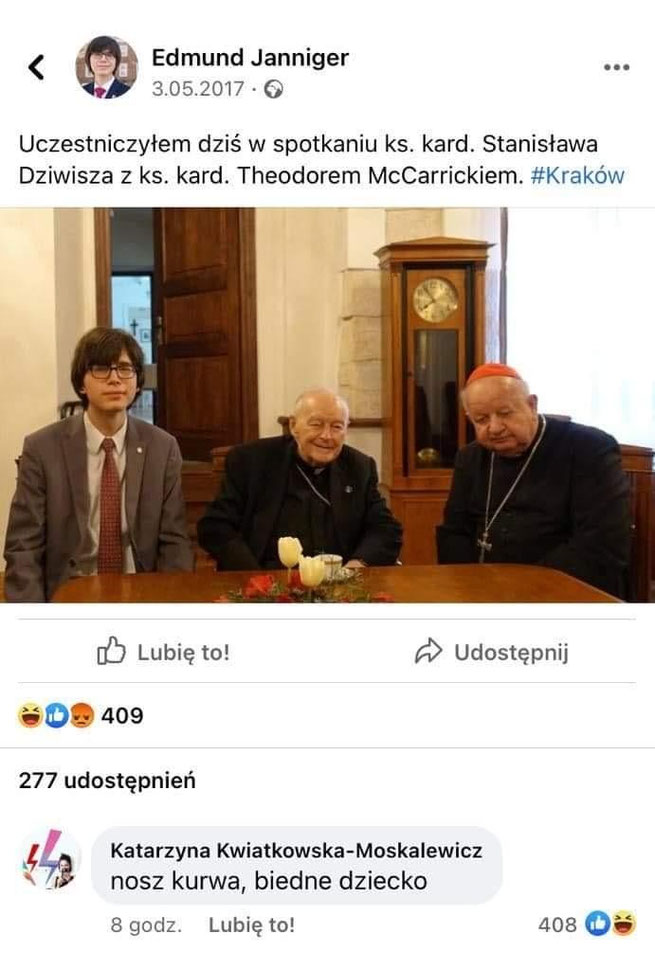Open Katarzyna Kwiatkowska-Moskalewicz's profile name

[x=296, y=851]
